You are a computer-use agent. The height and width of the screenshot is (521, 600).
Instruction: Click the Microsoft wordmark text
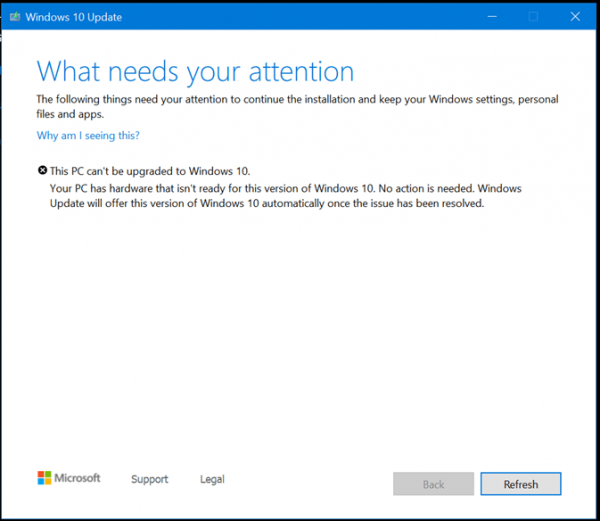point(77,478)
